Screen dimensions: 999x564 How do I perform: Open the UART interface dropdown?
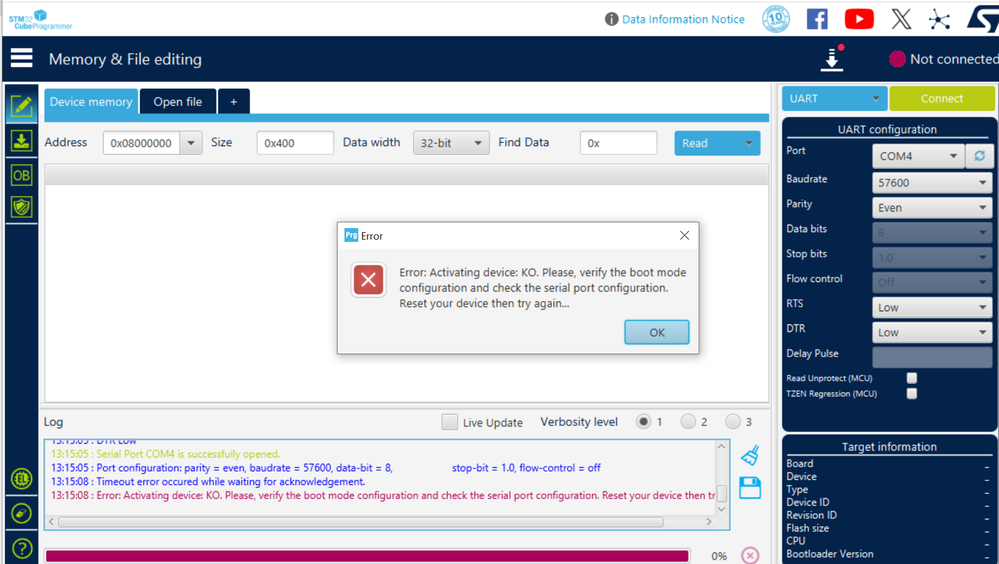click(834, 99)
